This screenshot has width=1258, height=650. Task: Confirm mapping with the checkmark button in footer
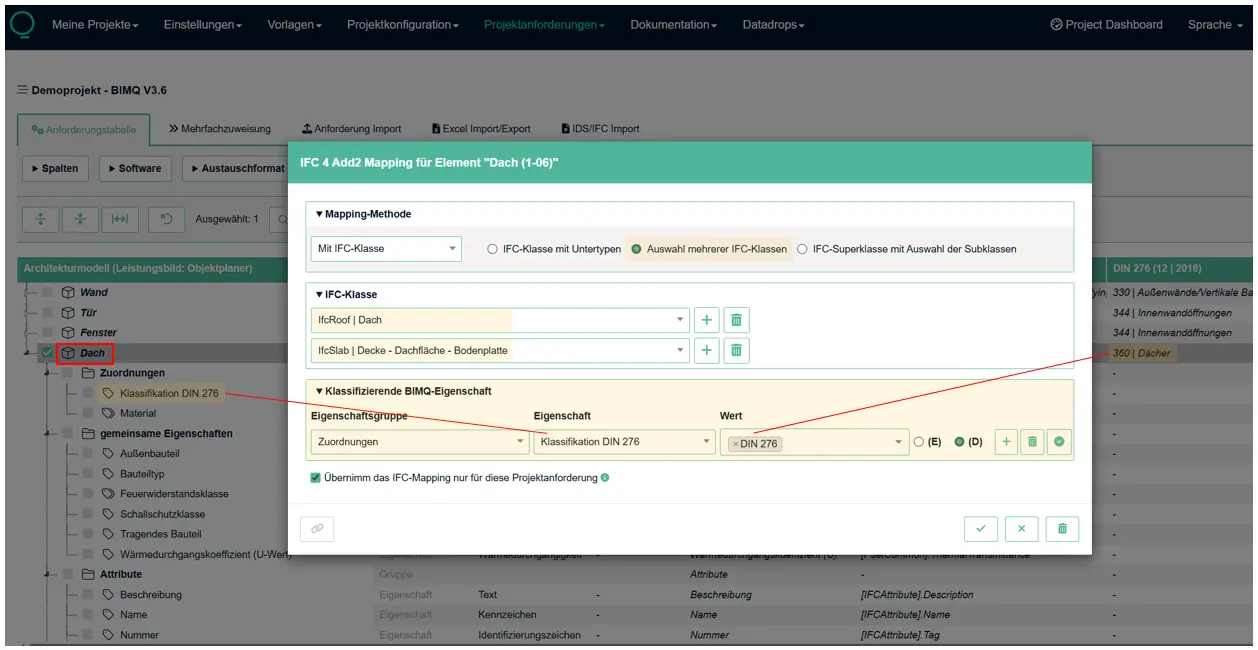[981, 529]
